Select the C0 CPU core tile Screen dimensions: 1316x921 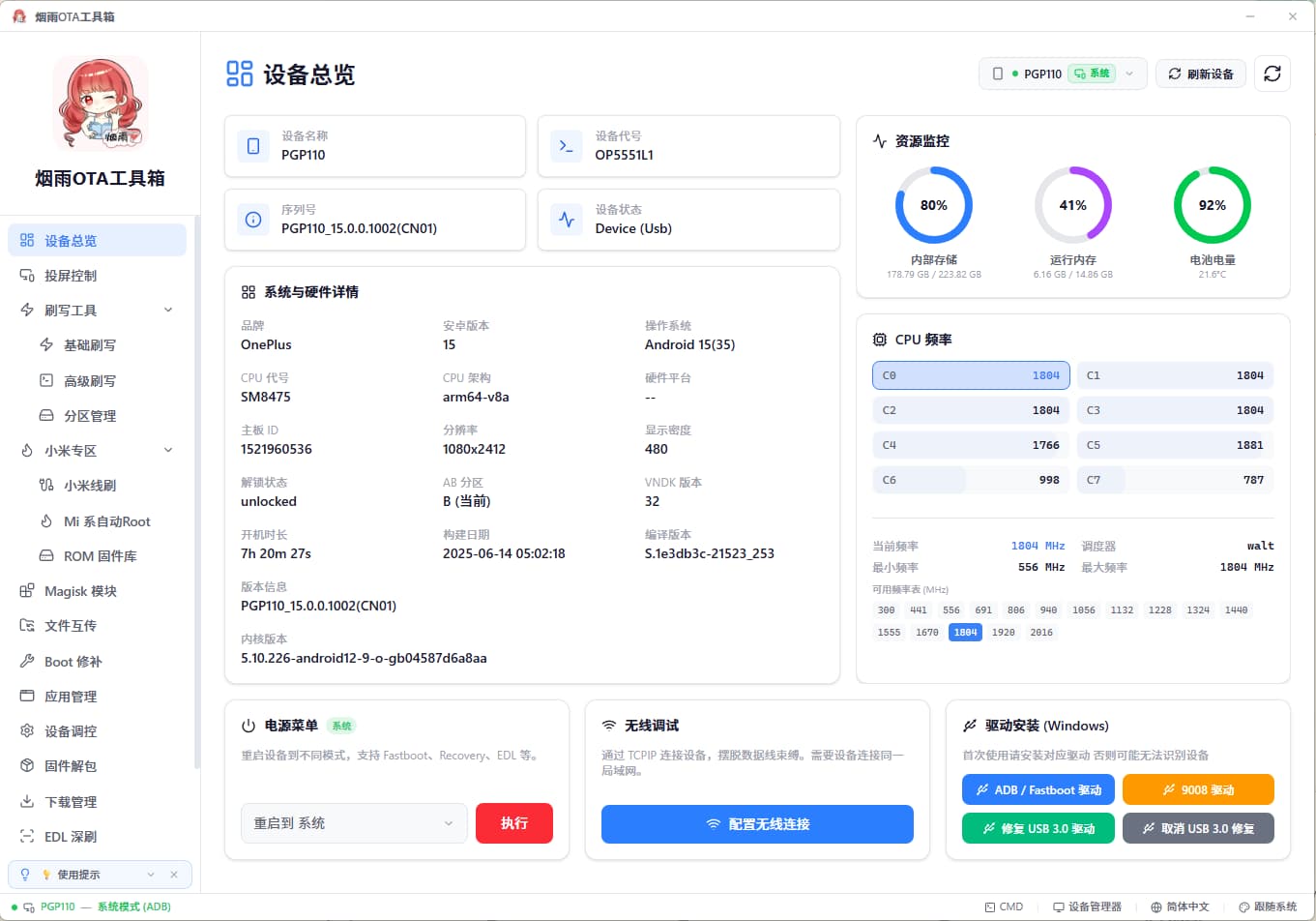(x=971, y=375)
